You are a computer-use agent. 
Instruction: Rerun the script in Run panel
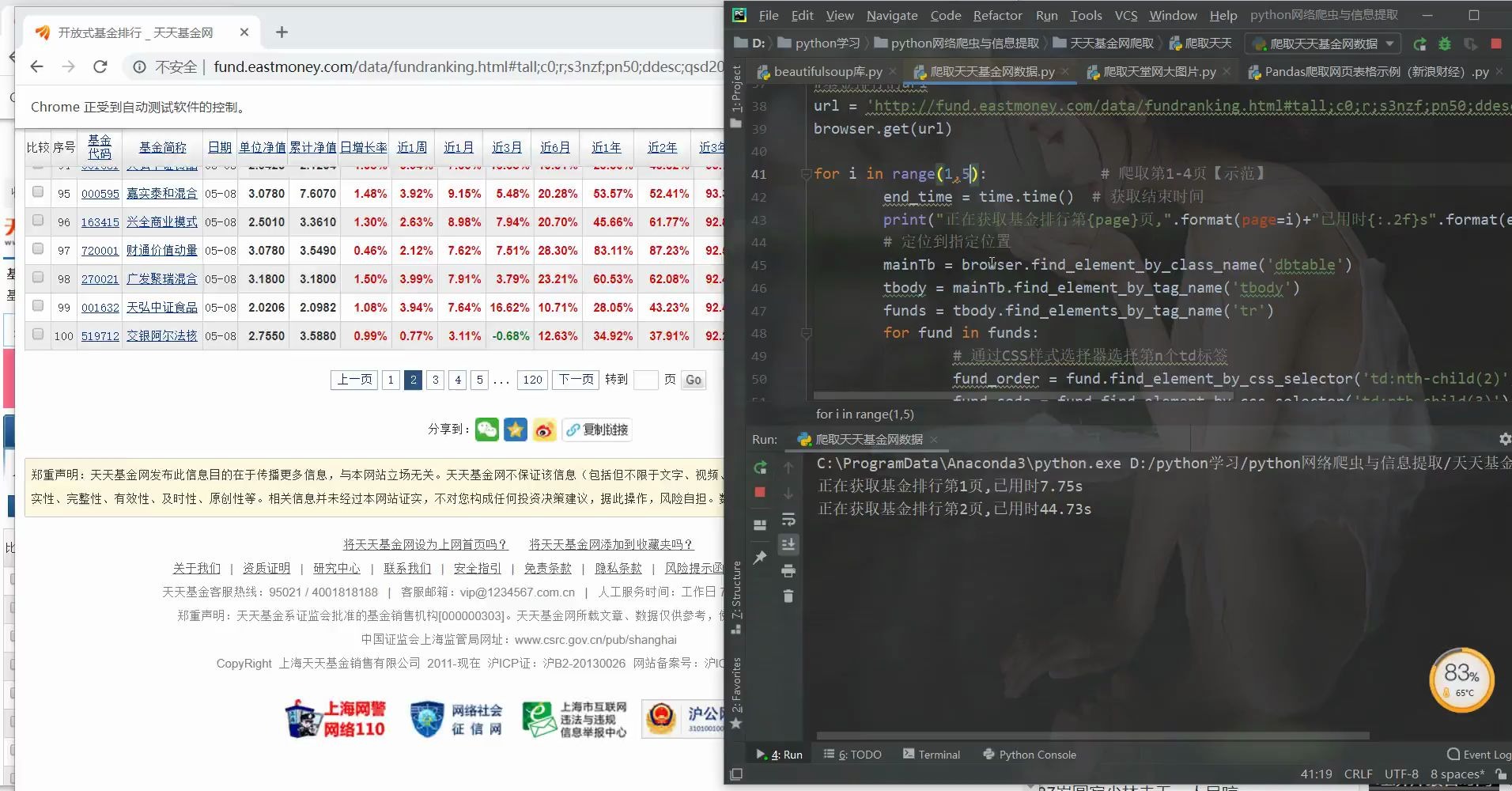(760, 467)
